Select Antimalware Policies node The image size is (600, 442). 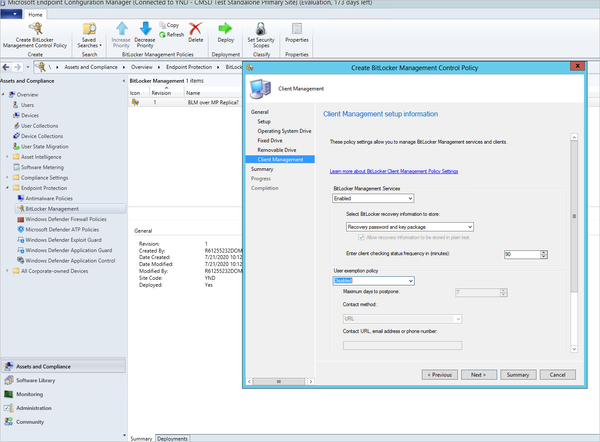49,198
